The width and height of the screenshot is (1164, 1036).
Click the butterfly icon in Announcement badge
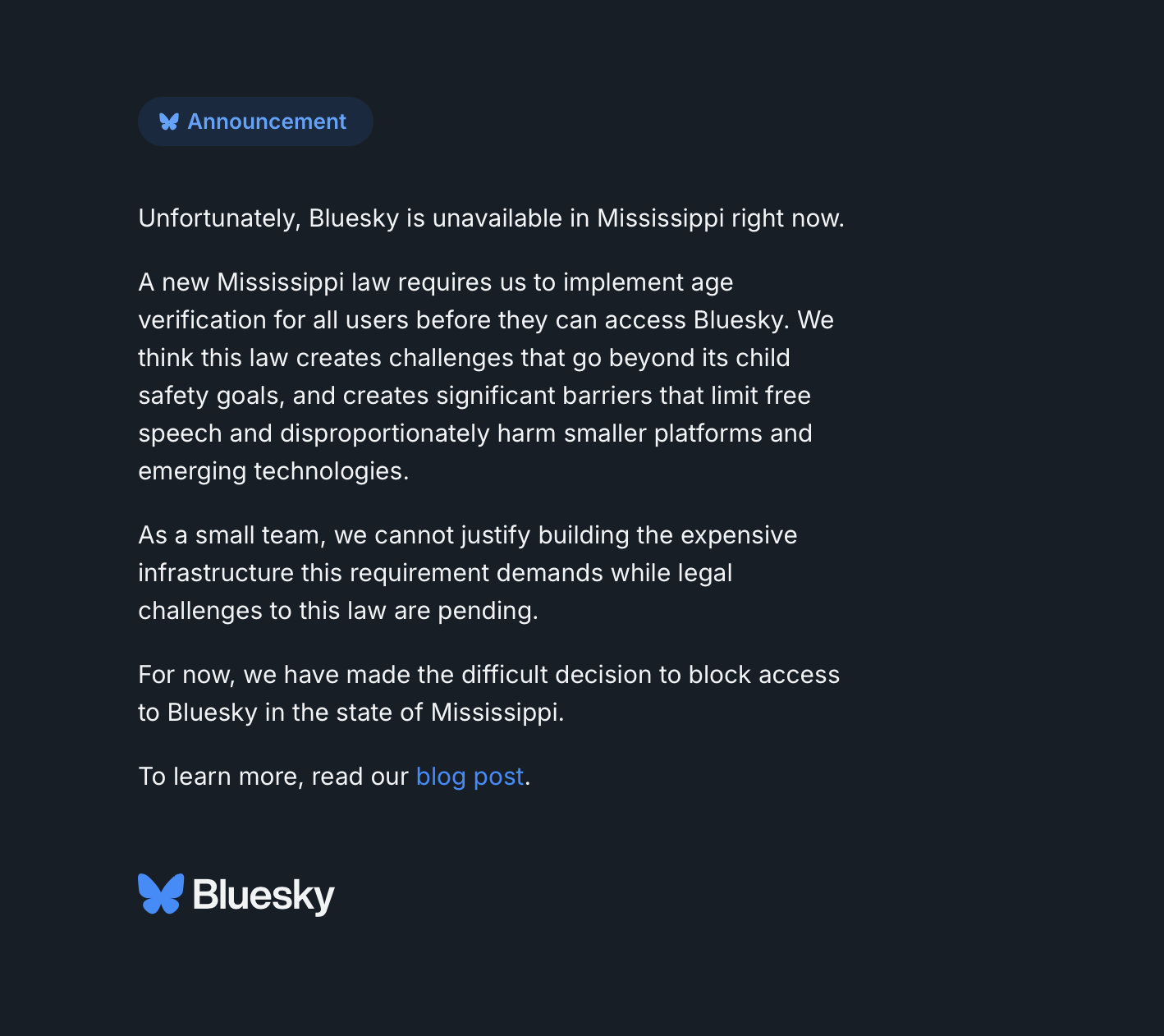tap(169, 121)
